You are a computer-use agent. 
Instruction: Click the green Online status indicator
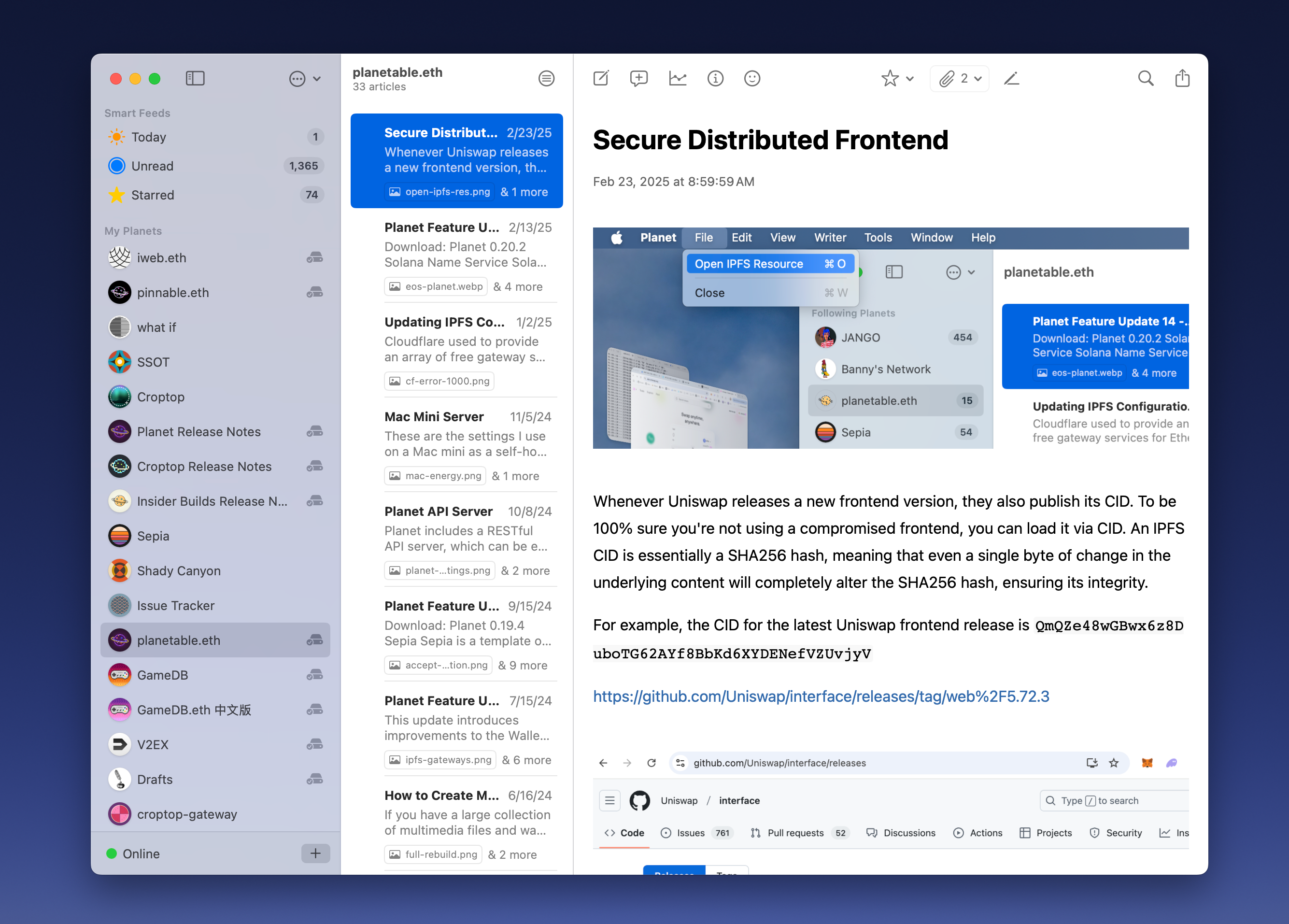pyautogui.click(x=112, y=853)
